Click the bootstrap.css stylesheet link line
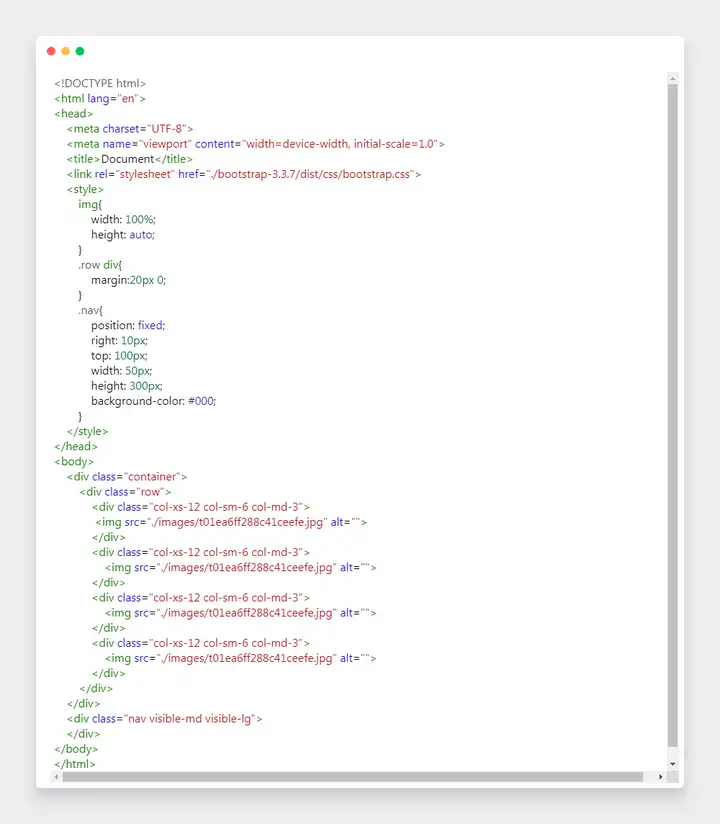Image resolution: width=720 pixels, height=824 pixels. pos(244,174)
